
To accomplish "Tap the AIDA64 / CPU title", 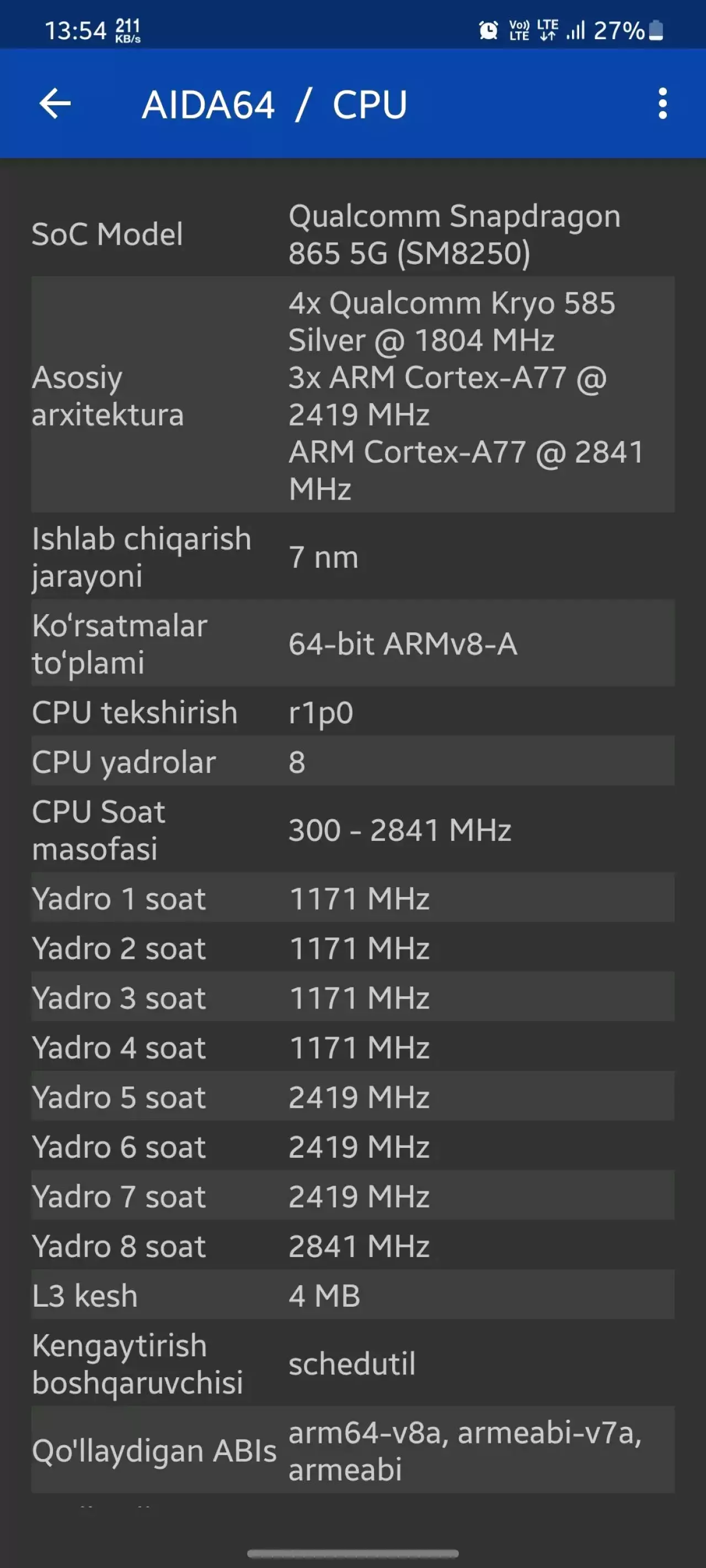I will (274, 104).
